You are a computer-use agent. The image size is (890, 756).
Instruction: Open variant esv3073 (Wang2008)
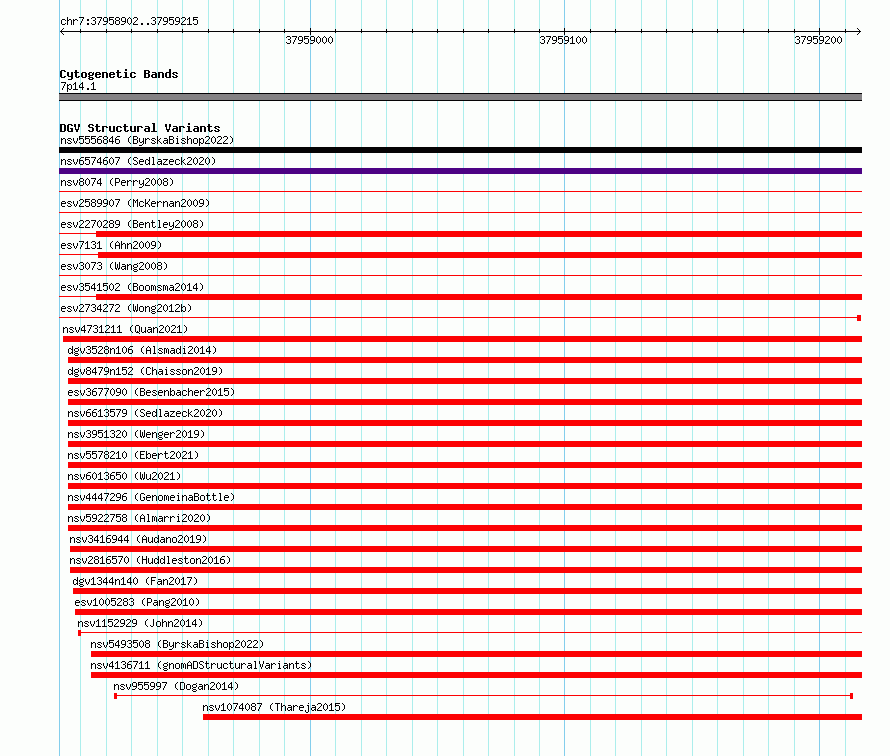114,266
